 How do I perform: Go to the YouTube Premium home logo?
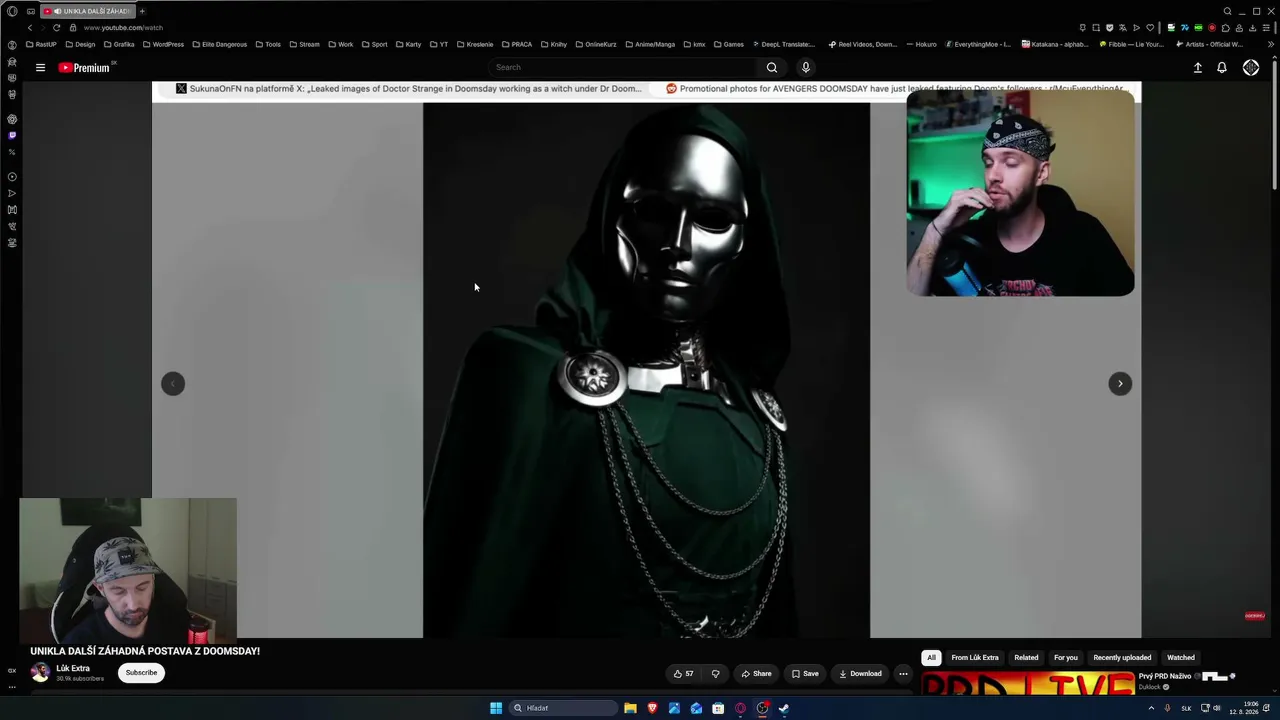pyautogui.click(x=84, y=68)
